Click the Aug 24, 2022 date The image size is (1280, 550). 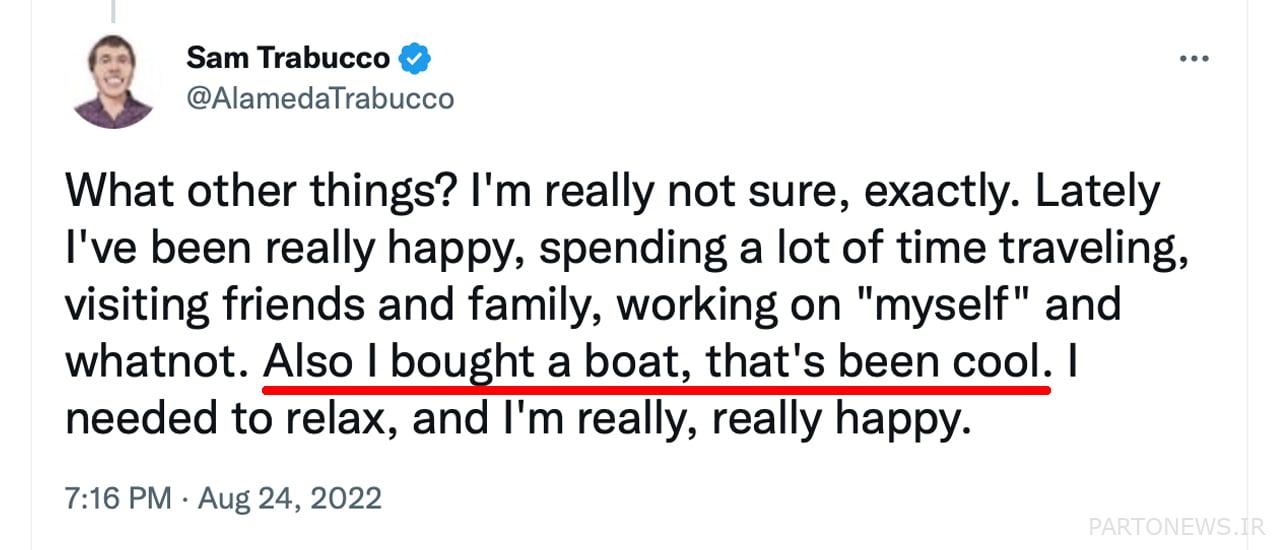tap(290, 497)
